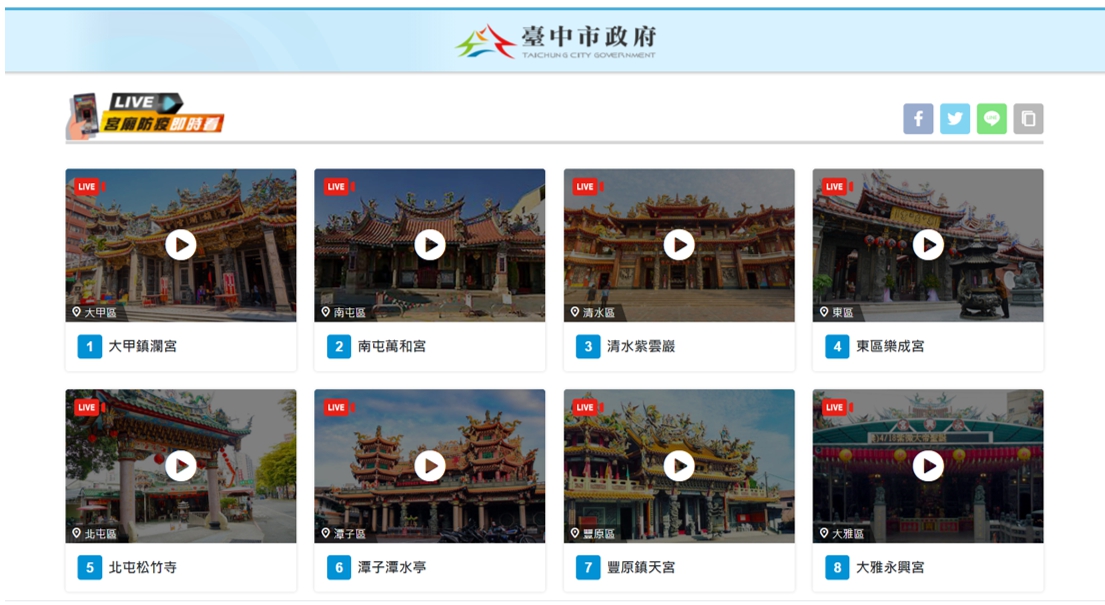Screen dimensions: 1105x605
Task: Play 北屯松竹寺 live stream
Action: point(181,466)
